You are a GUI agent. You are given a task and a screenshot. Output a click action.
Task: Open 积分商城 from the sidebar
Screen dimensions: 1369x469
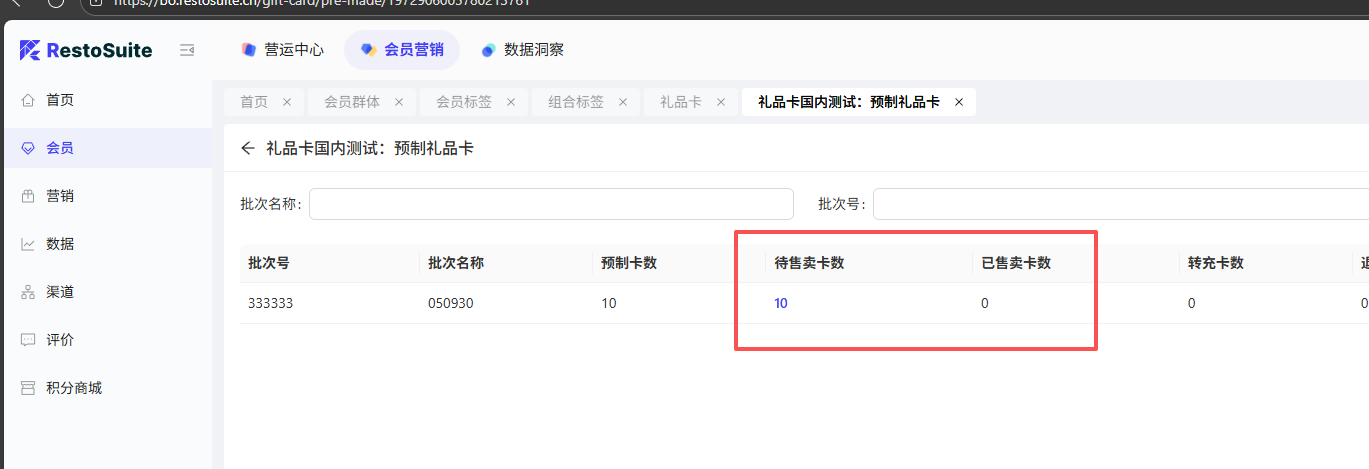(74, 388)
